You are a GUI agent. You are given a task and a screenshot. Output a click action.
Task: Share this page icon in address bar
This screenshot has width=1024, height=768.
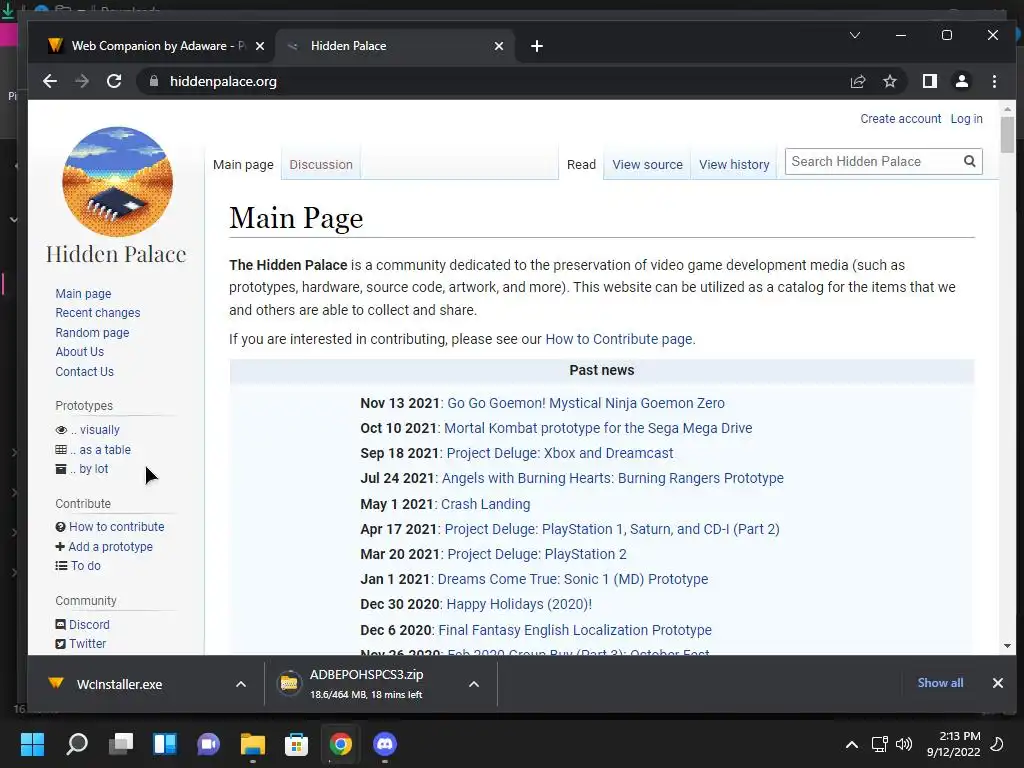tap(857, 81)
